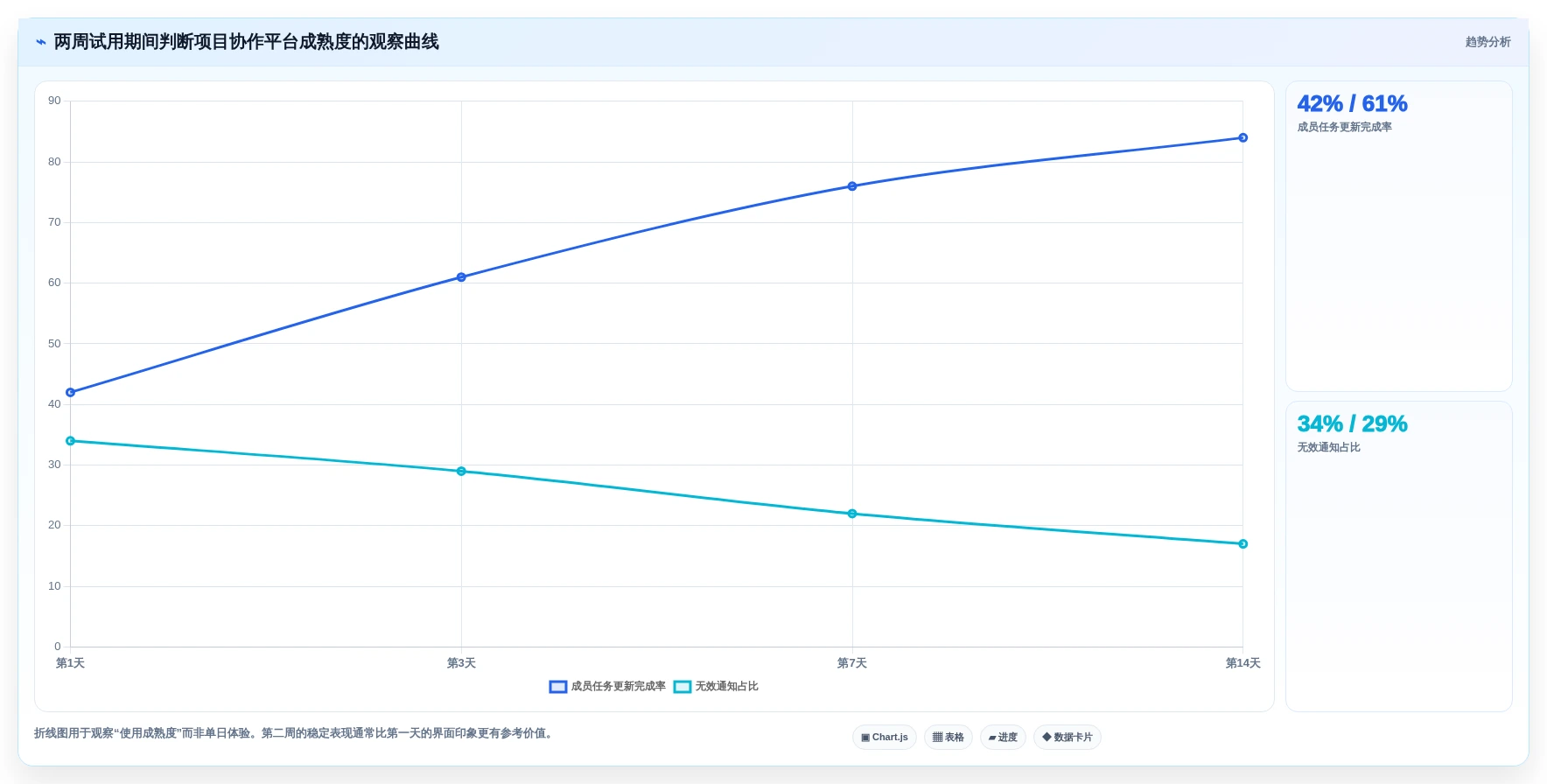This screenshot has height=784, width=1547.
Task: Click the footnote text about 使用成熟度
Action: click(295, 733)
